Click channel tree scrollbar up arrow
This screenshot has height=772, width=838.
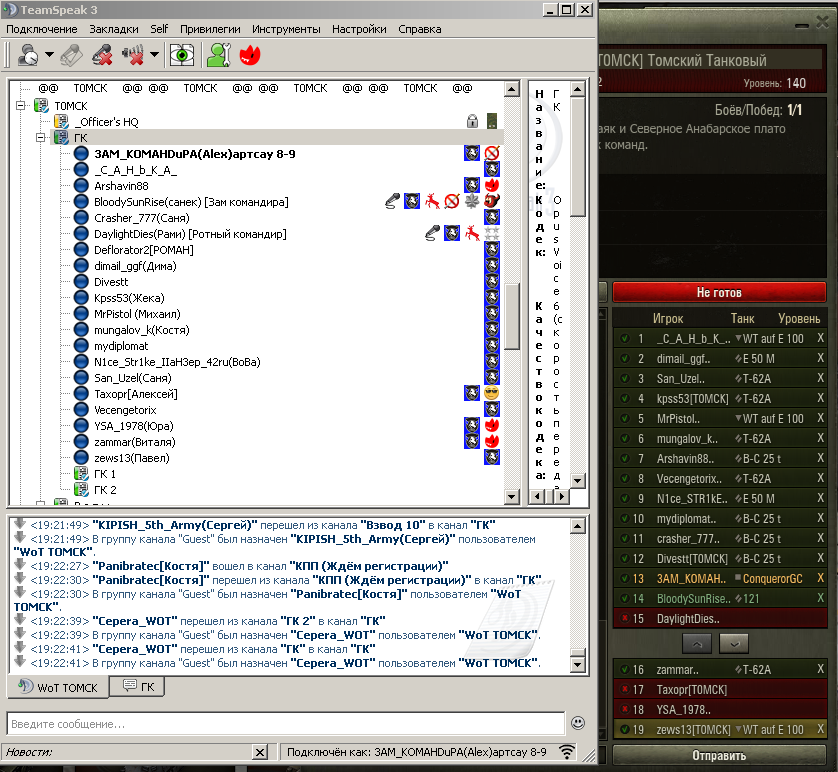512,88
